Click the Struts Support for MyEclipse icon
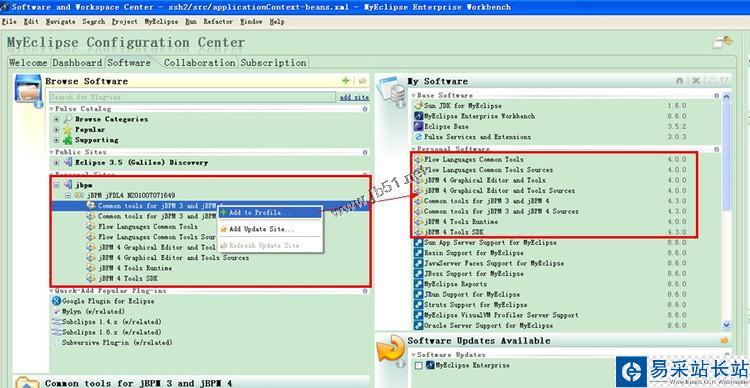 [419, 305]
